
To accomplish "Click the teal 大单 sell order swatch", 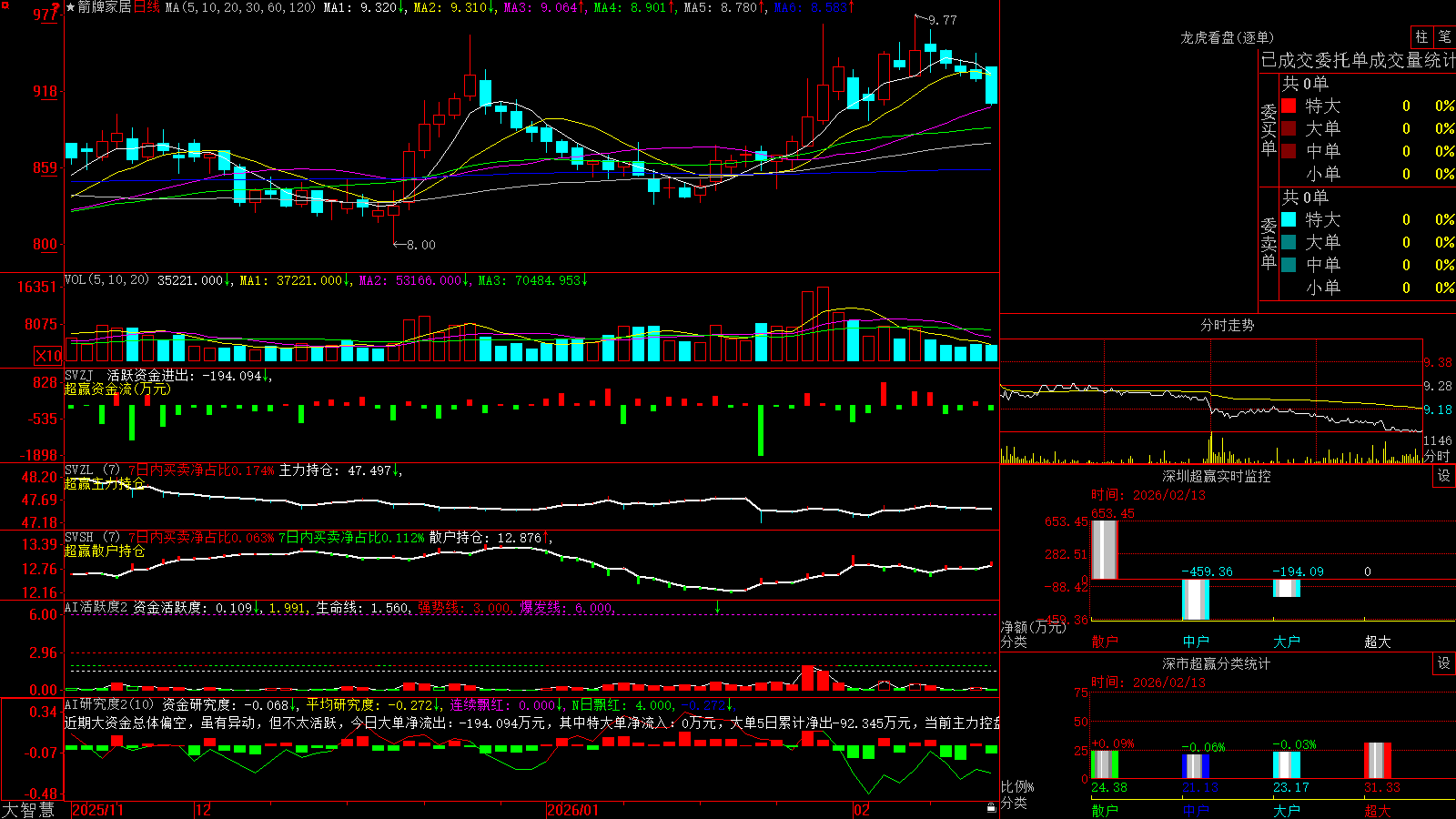I will (x=1289, y=242).
